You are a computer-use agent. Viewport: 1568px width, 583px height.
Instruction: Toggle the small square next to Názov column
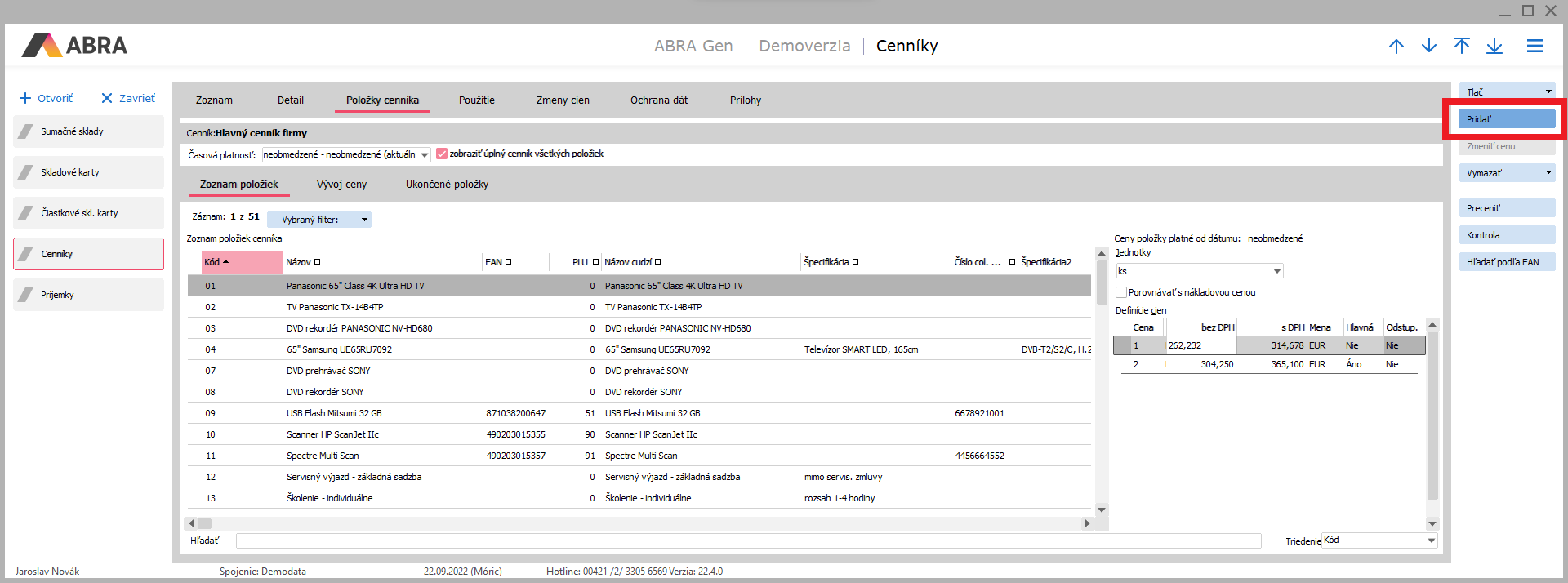[318, 262]
